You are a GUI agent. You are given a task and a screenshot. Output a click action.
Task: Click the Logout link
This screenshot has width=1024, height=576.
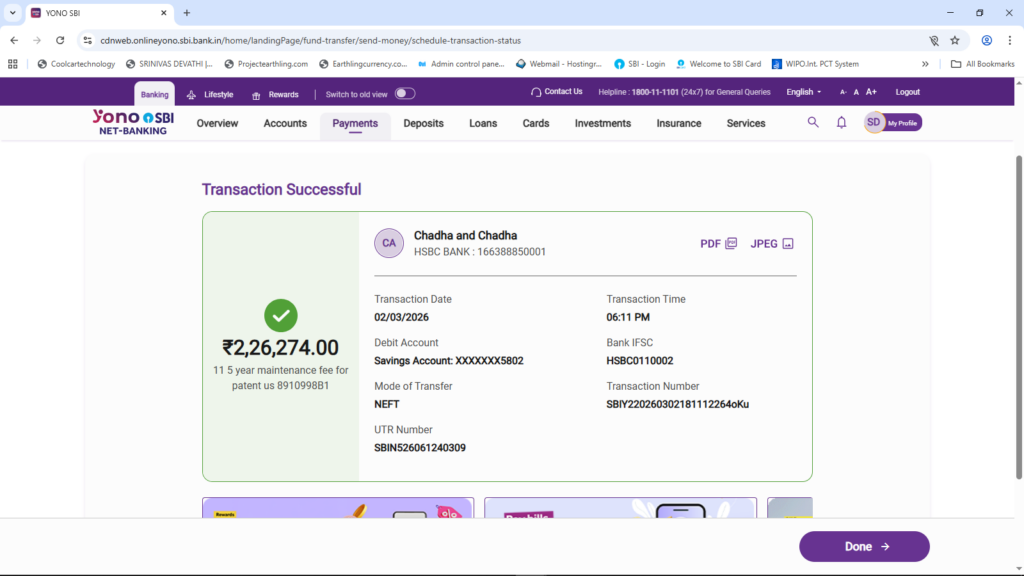coord(907,92)
